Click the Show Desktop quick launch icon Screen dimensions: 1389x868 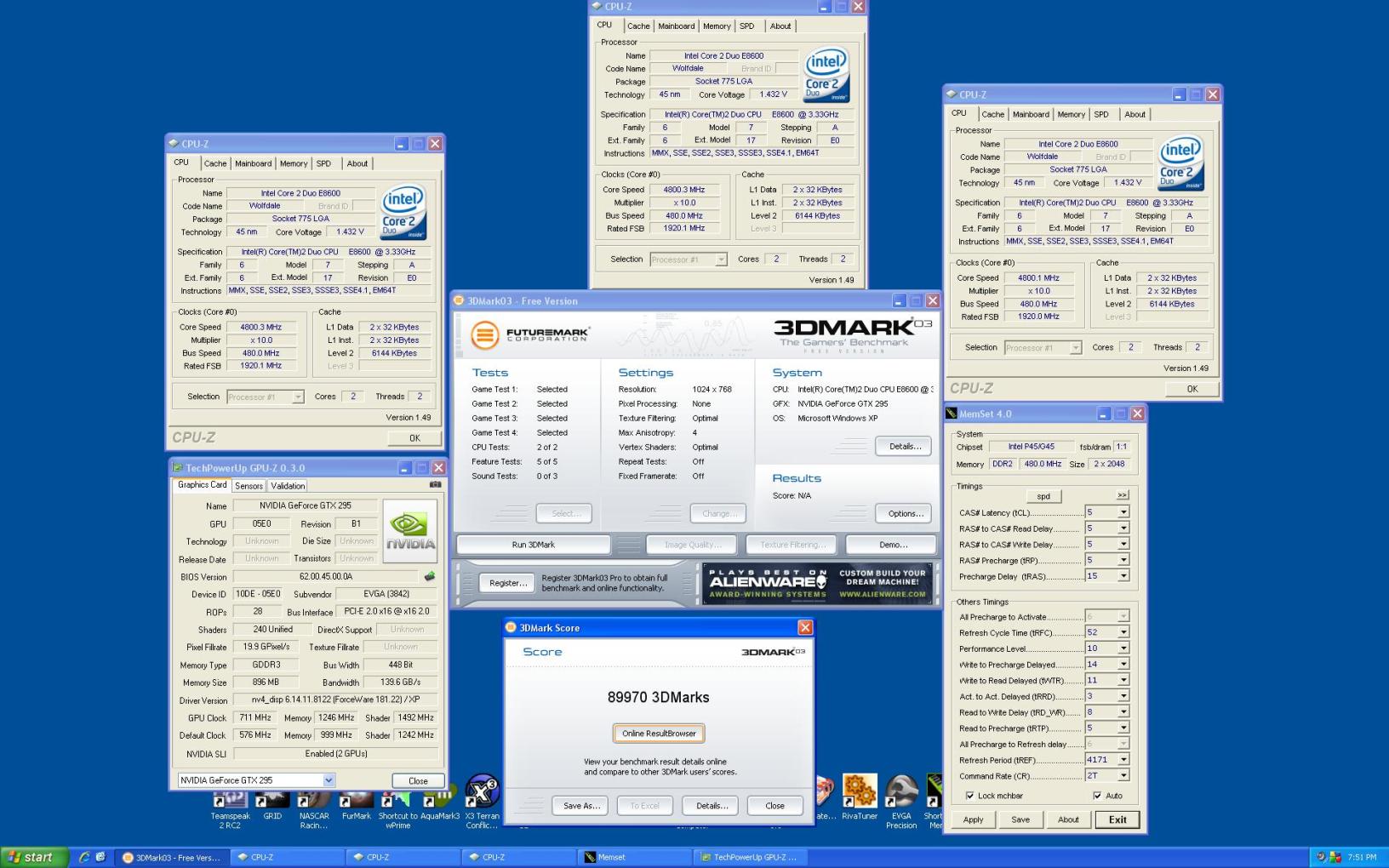(x=100, y=857)
